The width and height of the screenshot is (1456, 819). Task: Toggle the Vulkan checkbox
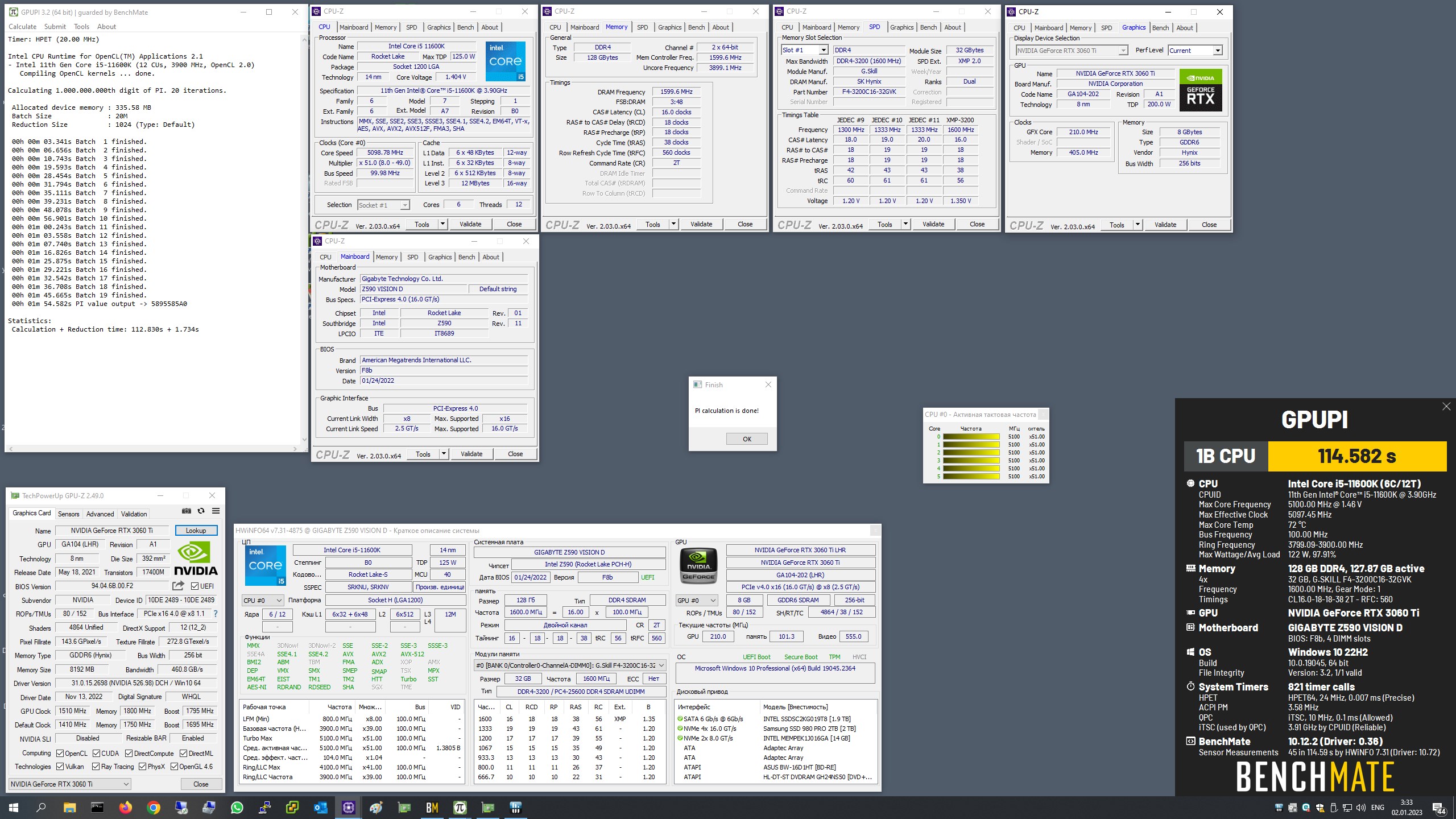coord(60,767)
